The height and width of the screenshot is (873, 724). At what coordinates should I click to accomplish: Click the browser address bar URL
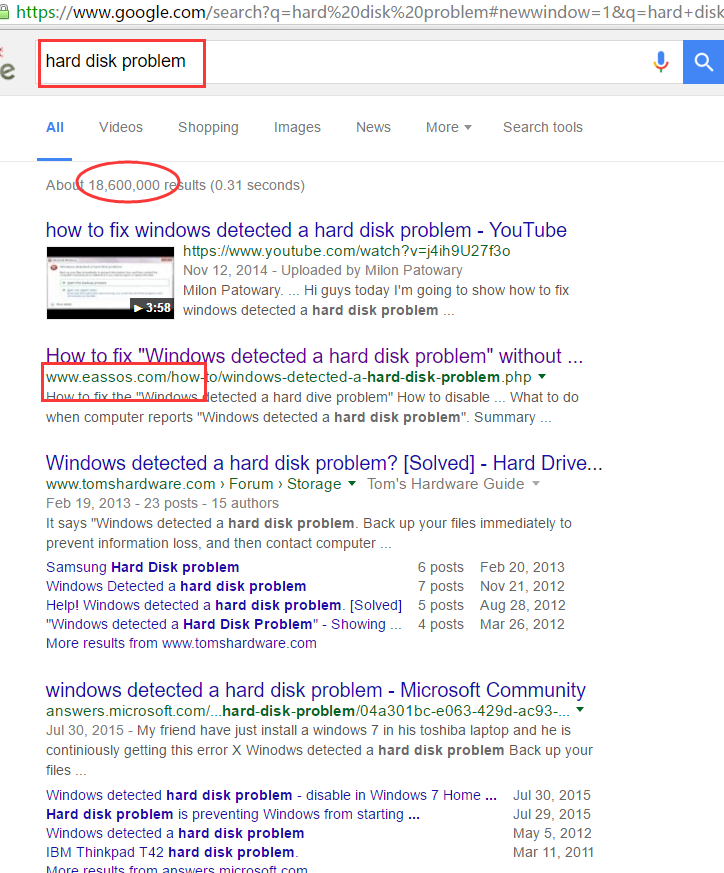(x=370, y=12)
